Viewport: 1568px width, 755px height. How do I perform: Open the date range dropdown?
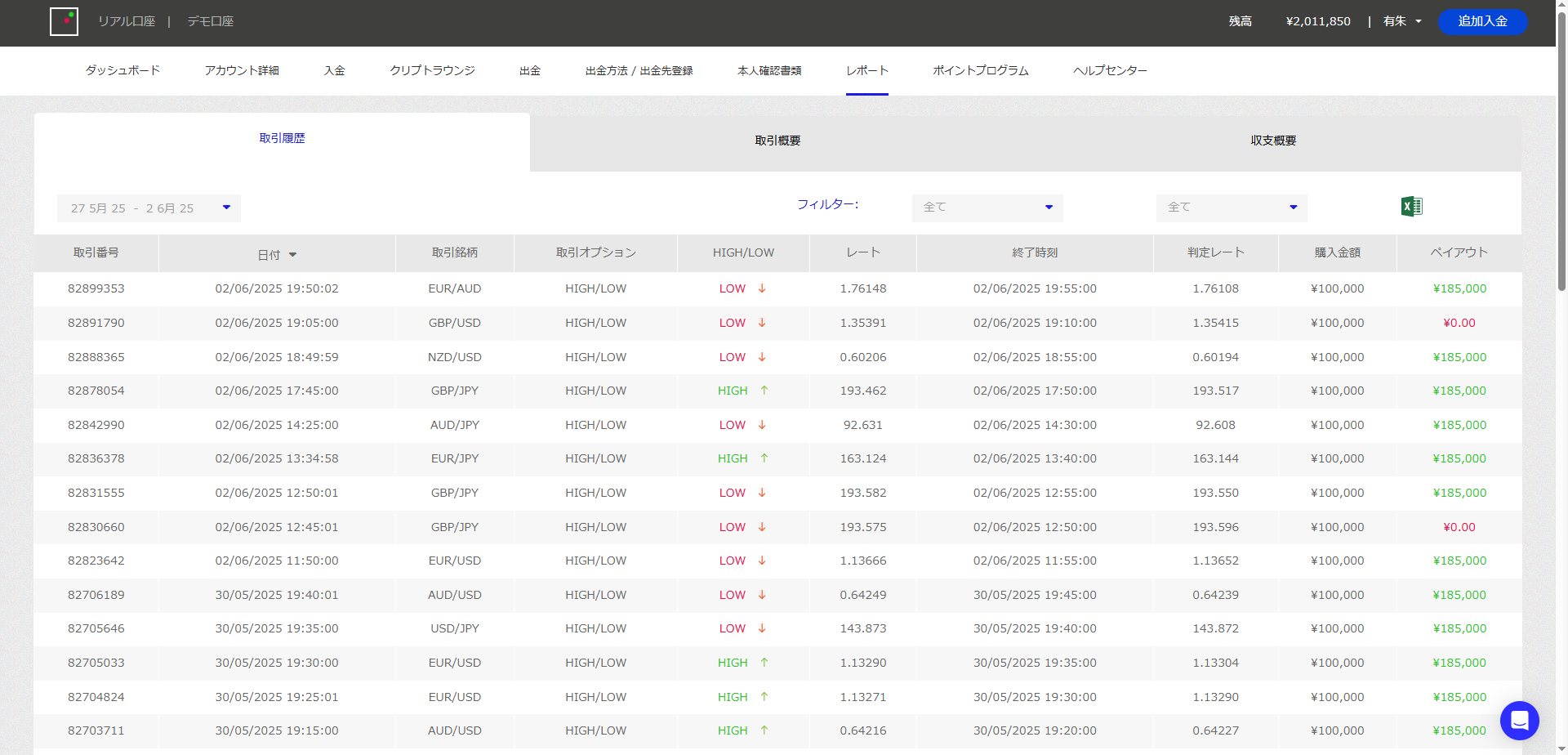[x=149, y=208]
